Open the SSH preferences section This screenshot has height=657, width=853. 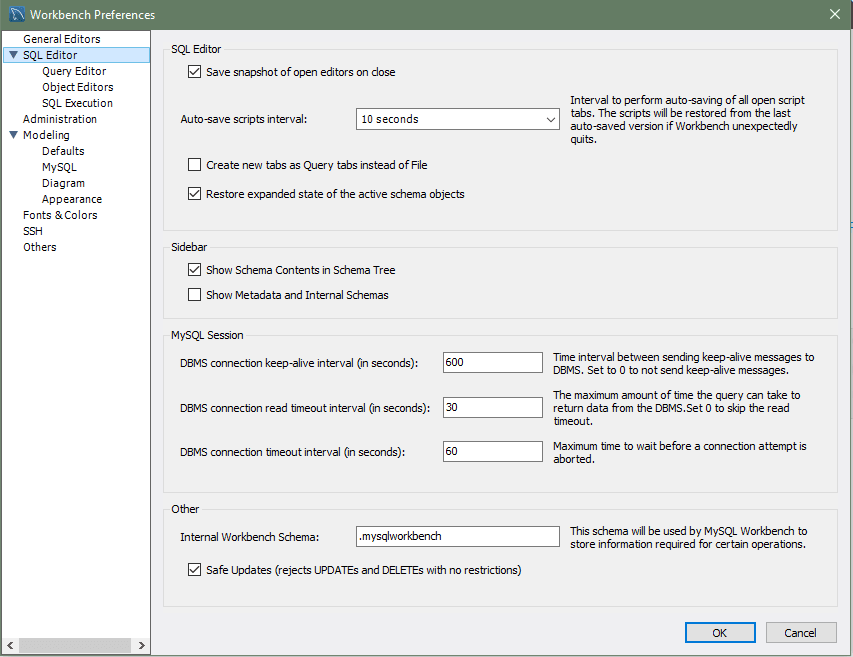[x=33, y=231]
